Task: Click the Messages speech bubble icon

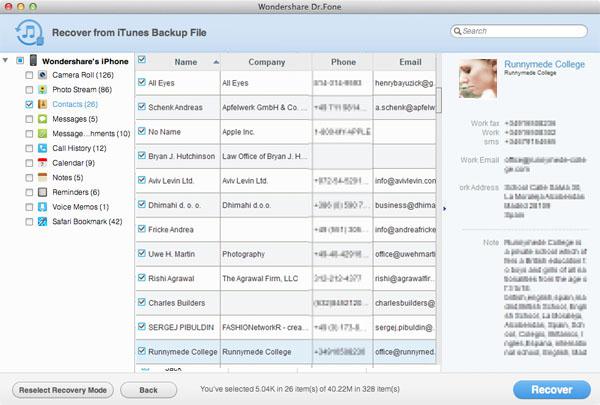Action: point(42,119)
